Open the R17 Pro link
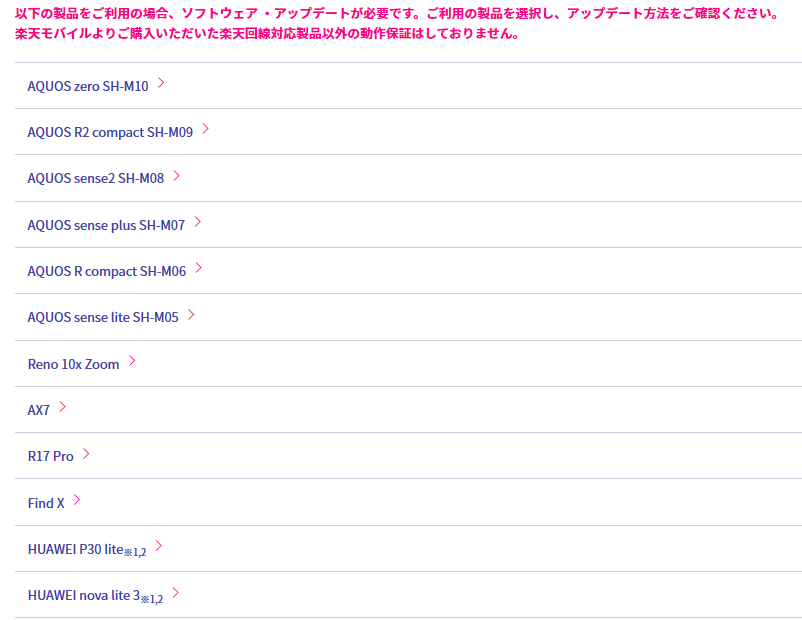Screen dimensions: 802x620 pos(51,456)
